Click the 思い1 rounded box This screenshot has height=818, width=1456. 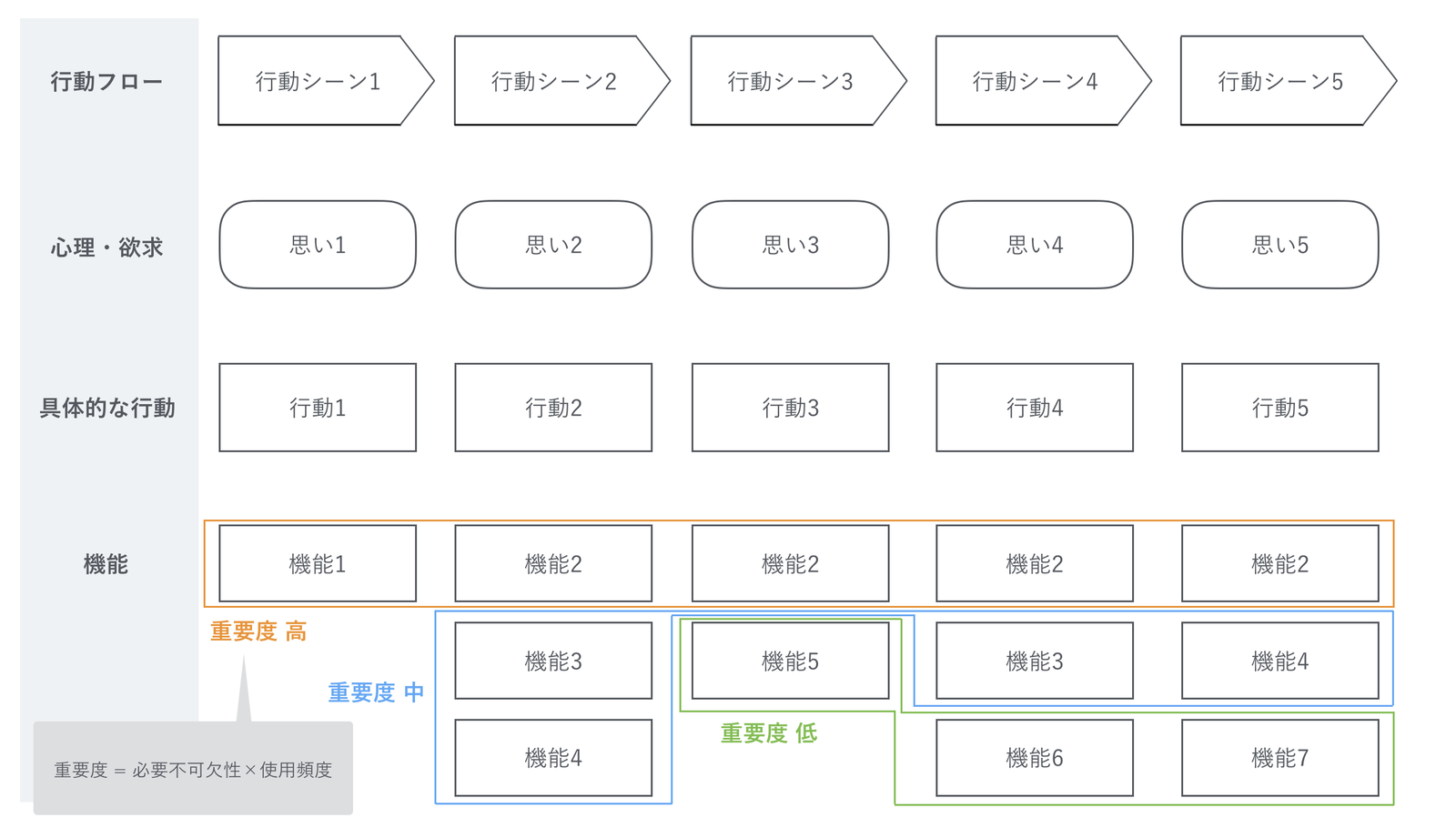[x=318, y=245]
